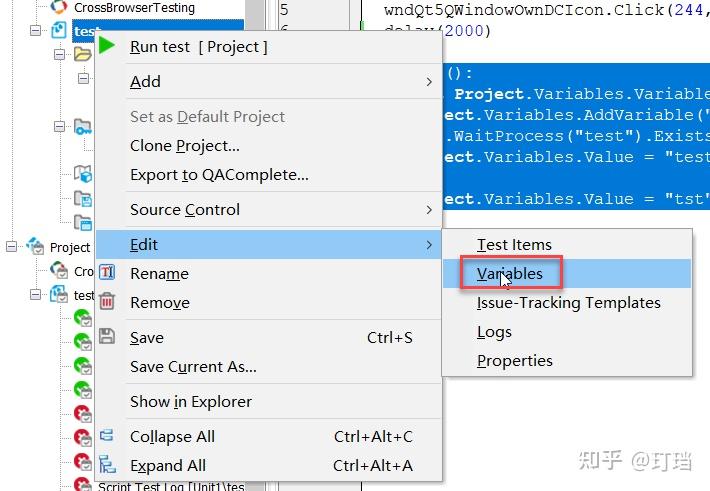Click the Rename icon in context menu
Viewport: 710px width, 491px height.
coord(108,273)
